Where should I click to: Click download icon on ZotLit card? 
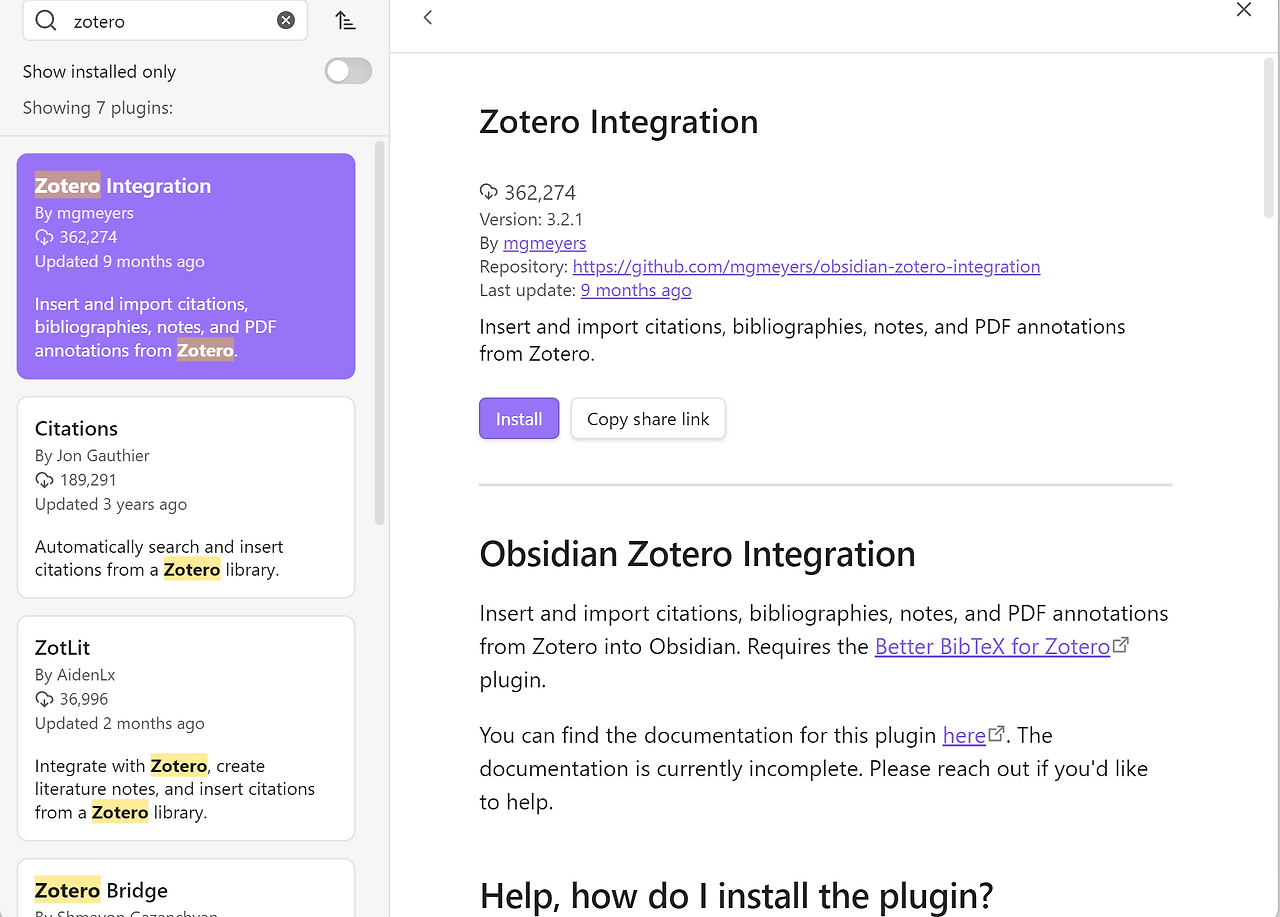(44, 699)
